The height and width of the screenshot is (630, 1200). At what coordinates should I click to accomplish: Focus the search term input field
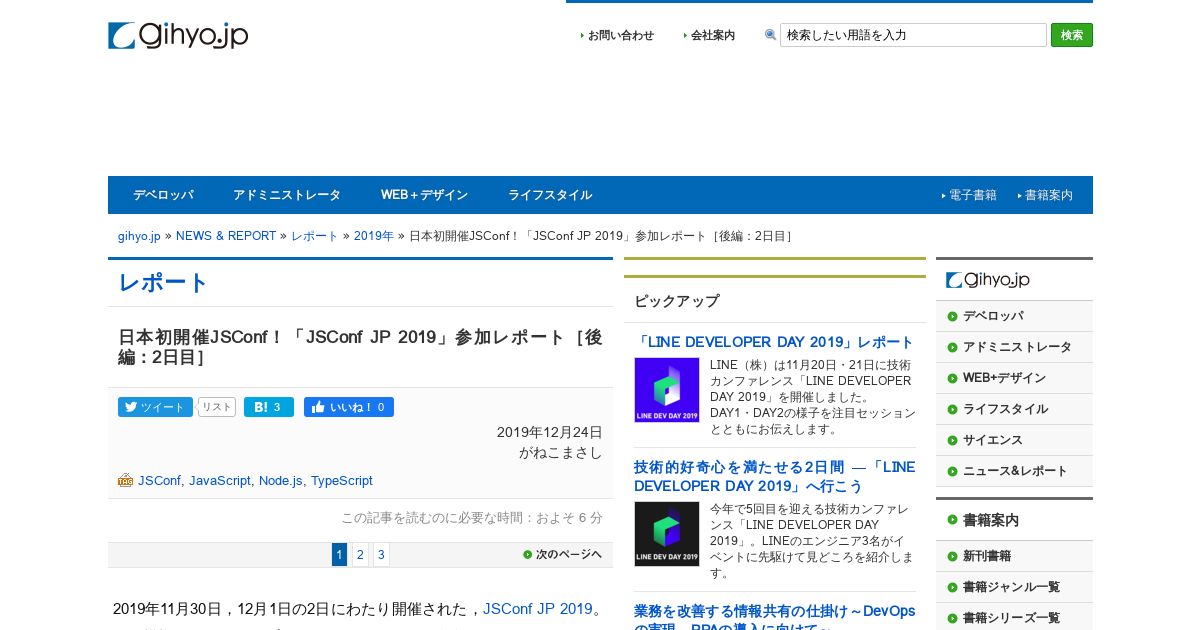tap(913, 35)
